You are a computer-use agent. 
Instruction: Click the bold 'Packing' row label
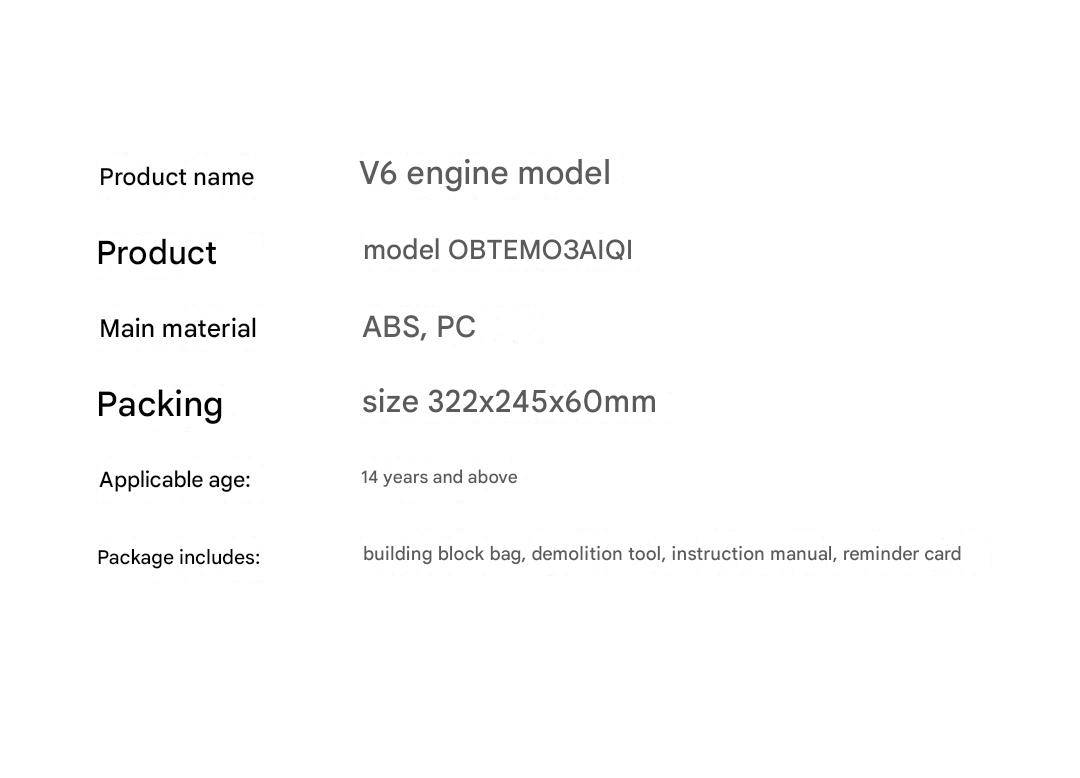pyautogui.click(x=159, y=405)
